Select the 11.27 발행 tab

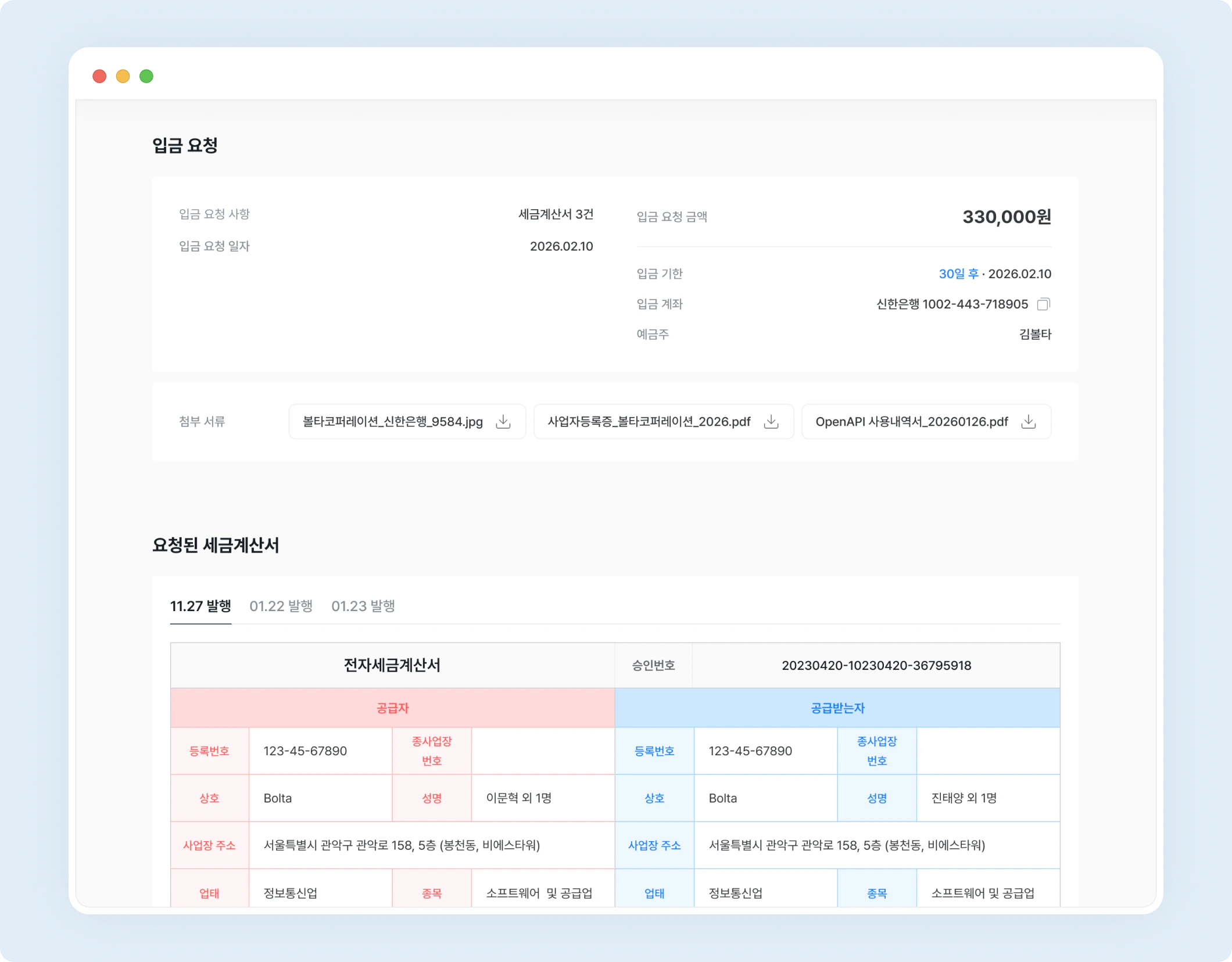pos(200,606)
